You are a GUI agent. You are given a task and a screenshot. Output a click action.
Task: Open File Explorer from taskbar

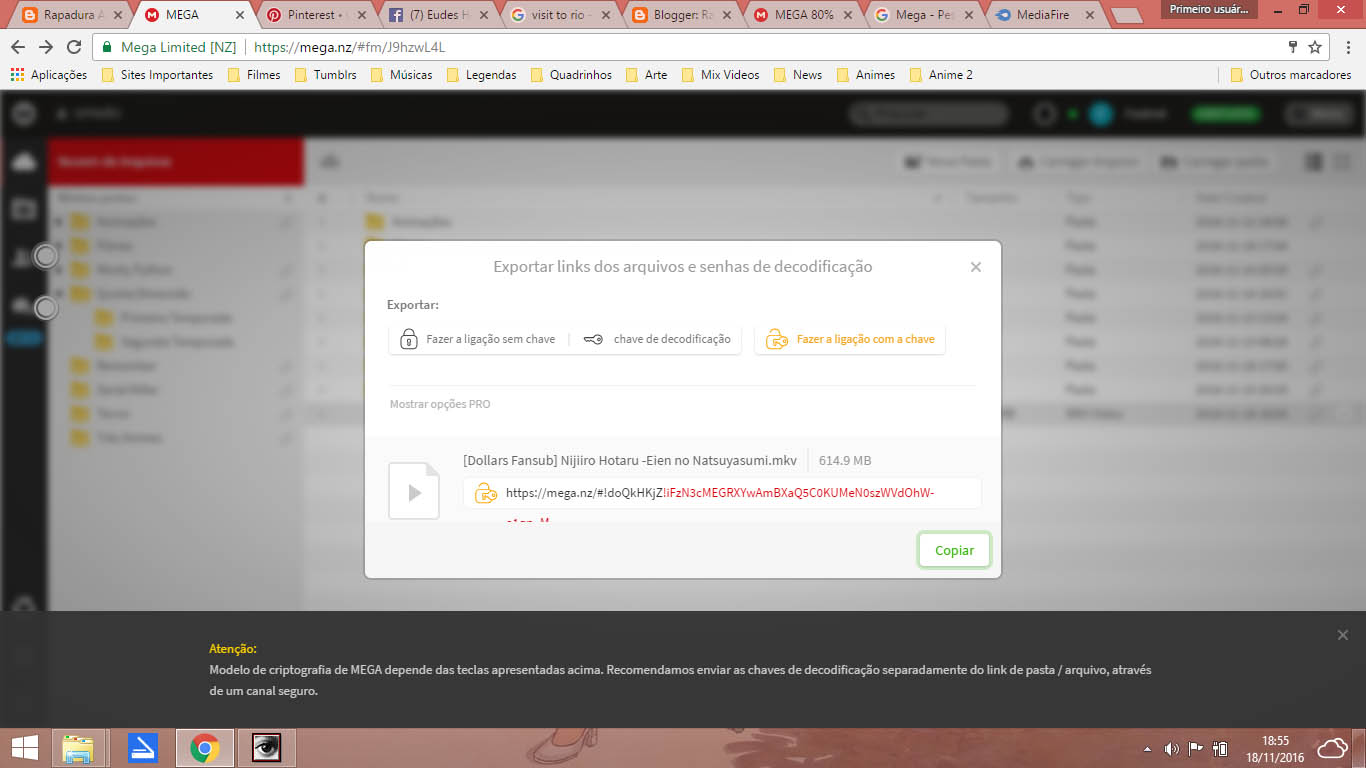78,748
